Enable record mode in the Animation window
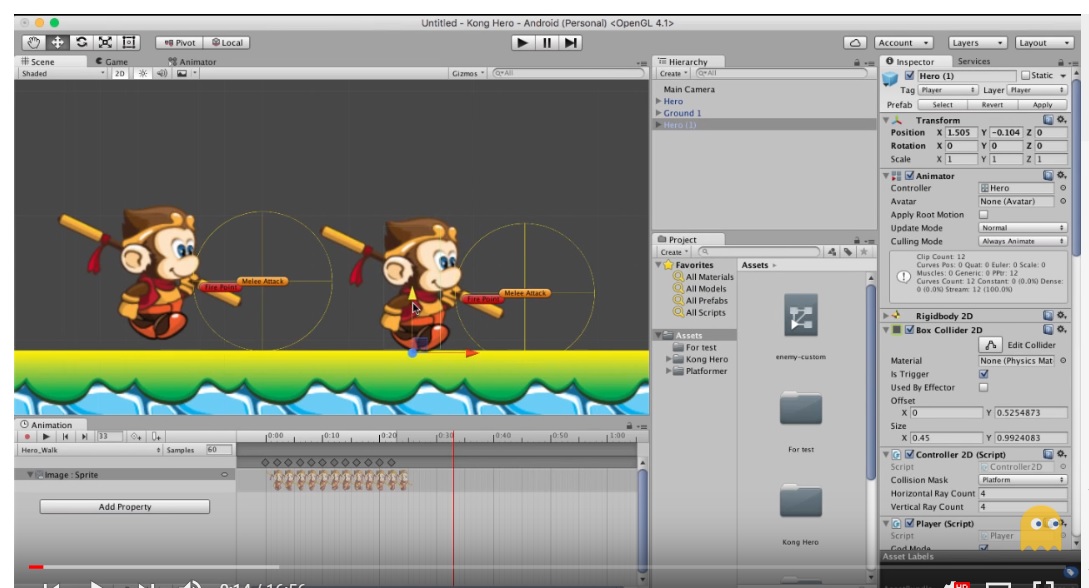 [28, 437]
